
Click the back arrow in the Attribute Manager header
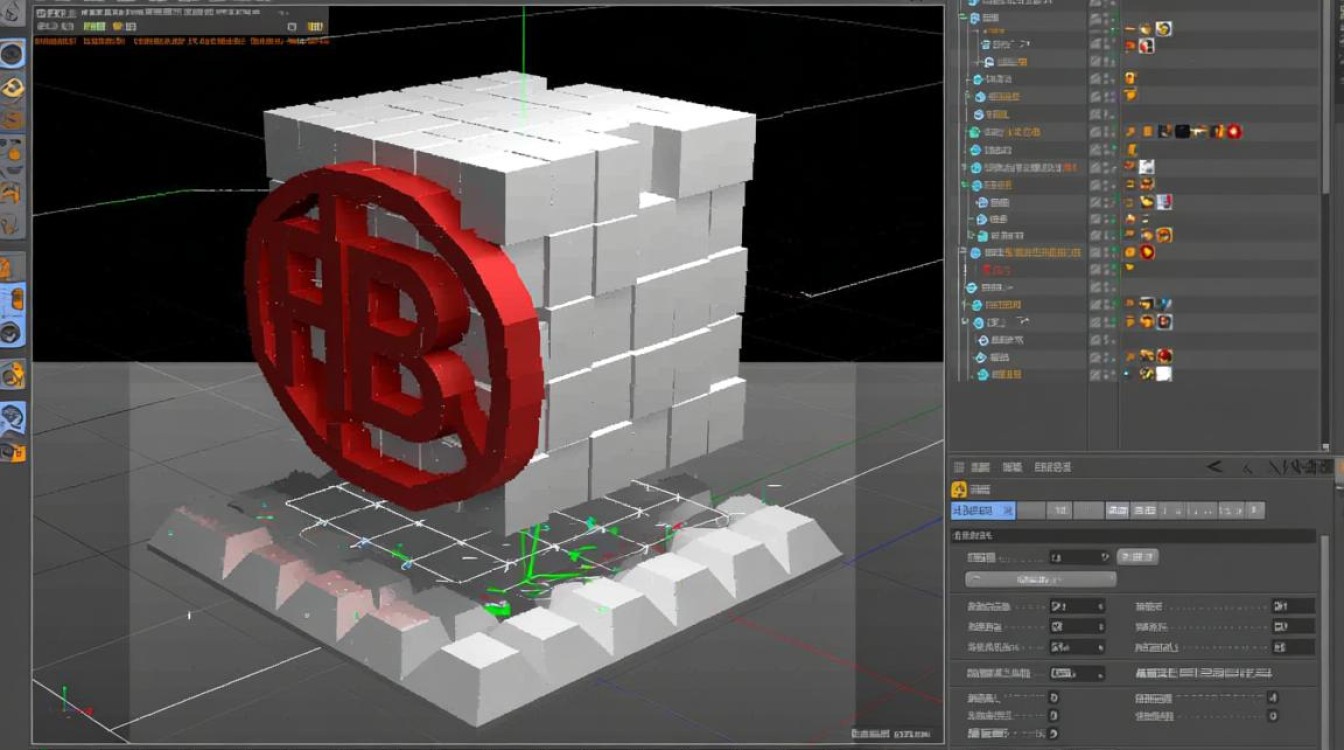pyautogui.click(x=1214, y=467)
